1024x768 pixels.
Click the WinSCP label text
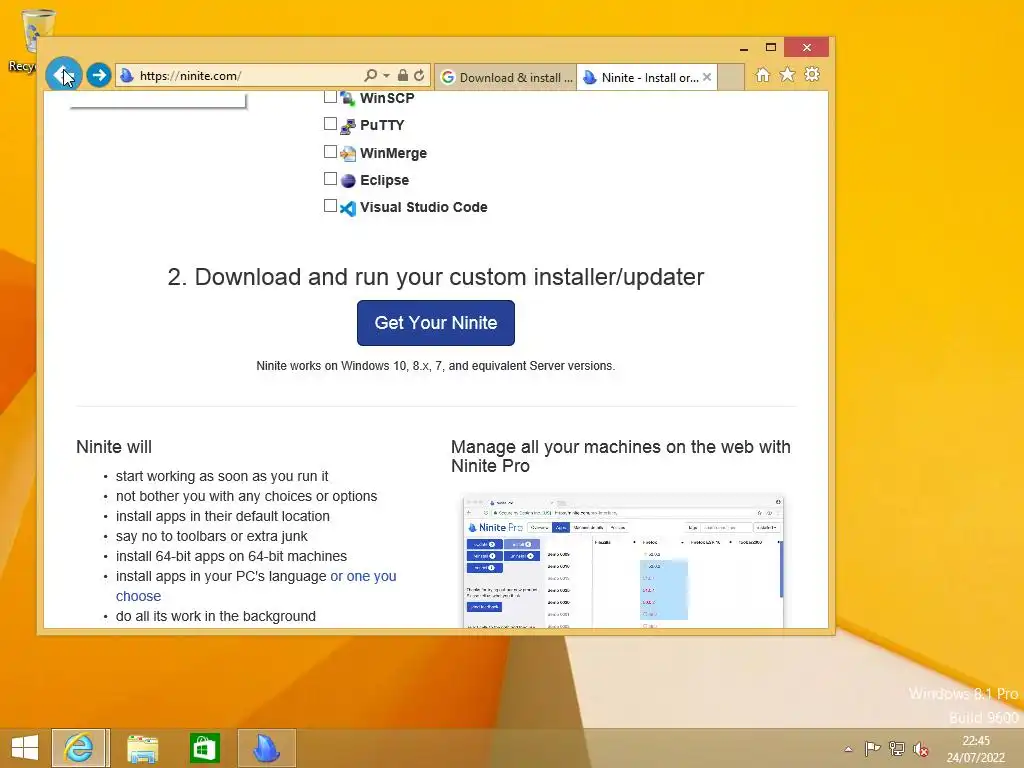(387, 98)
